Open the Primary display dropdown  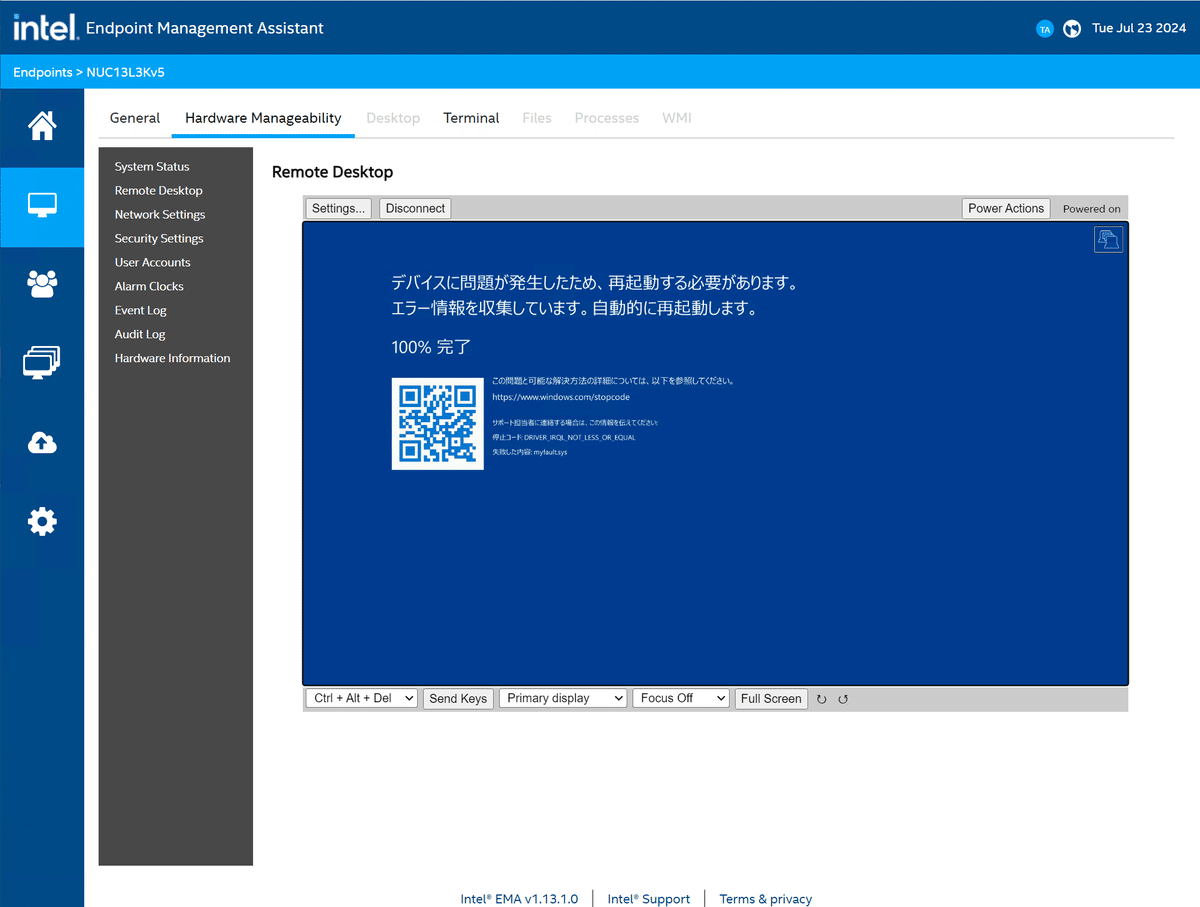tap(563, 698)
